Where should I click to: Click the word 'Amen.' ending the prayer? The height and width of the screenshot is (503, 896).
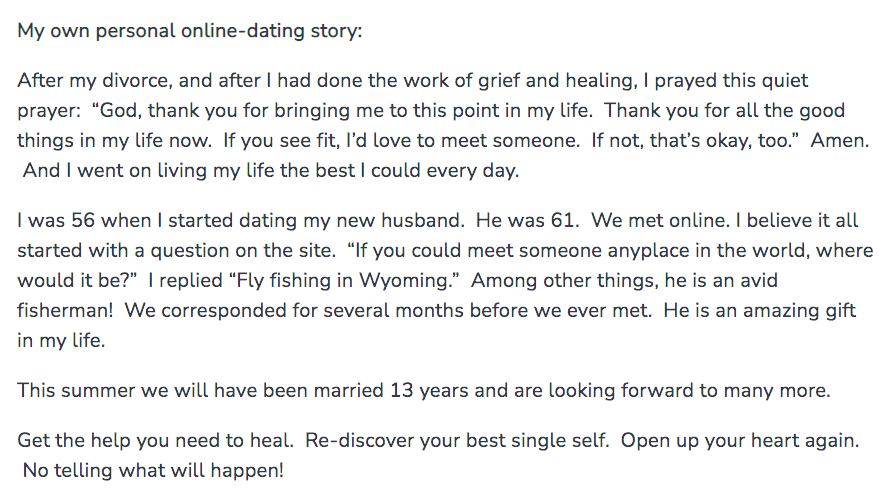[x=840, y=141]
